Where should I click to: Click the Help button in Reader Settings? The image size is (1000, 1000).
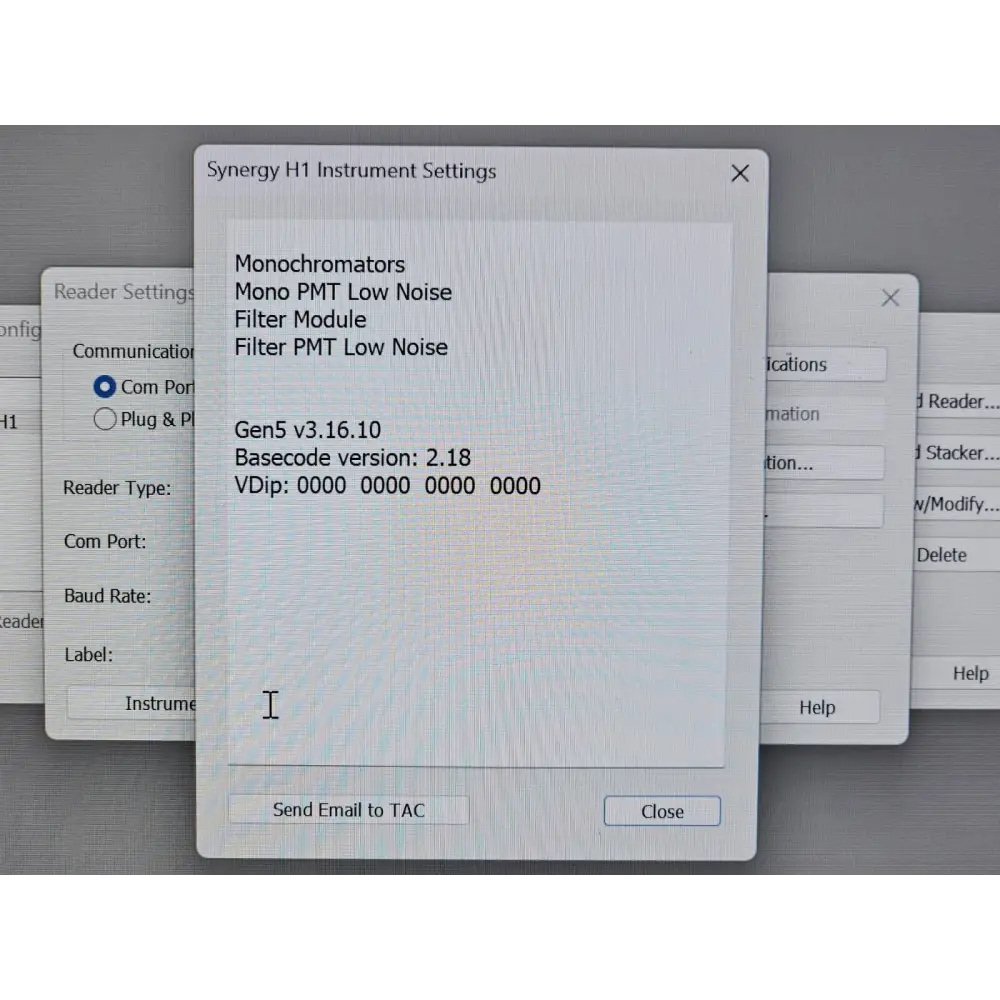(818, 707)
